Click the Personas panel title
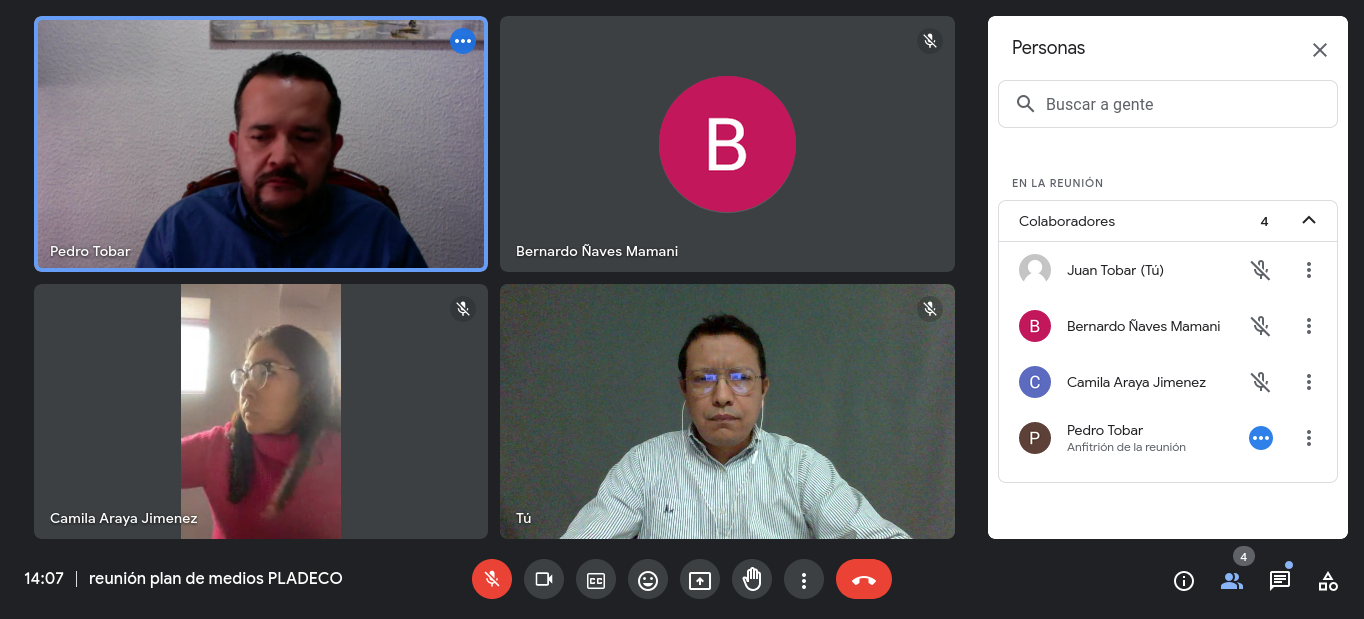 coord(1048,47)
